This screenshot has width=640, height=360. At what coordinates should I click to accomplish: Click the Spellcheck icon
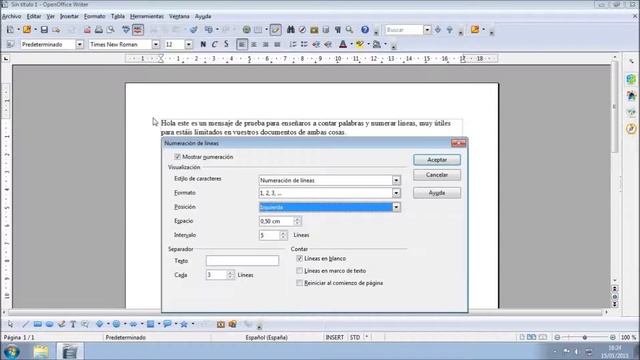[x=126, y=30]
